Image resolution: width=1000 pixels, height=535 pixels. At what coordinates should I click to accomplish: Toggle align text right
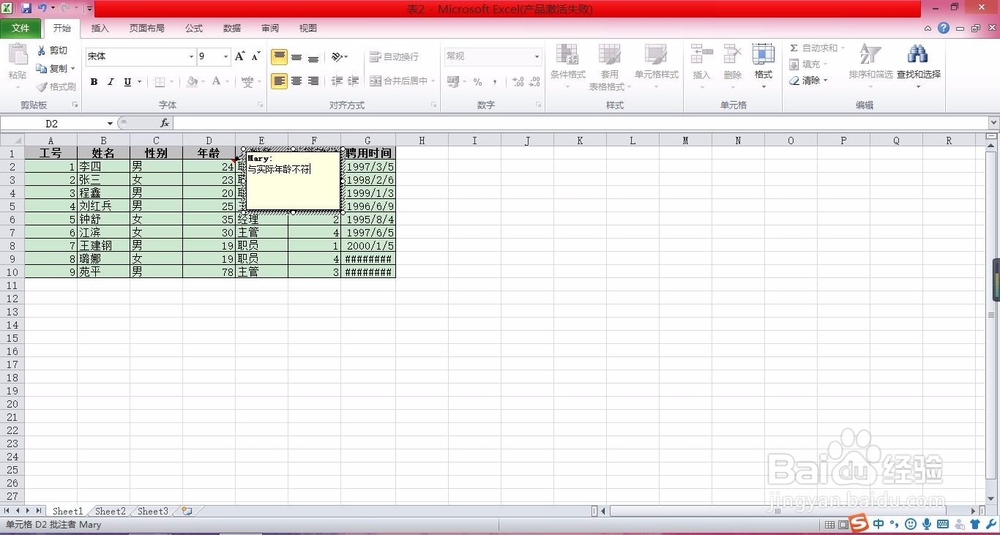coord(313,81)
